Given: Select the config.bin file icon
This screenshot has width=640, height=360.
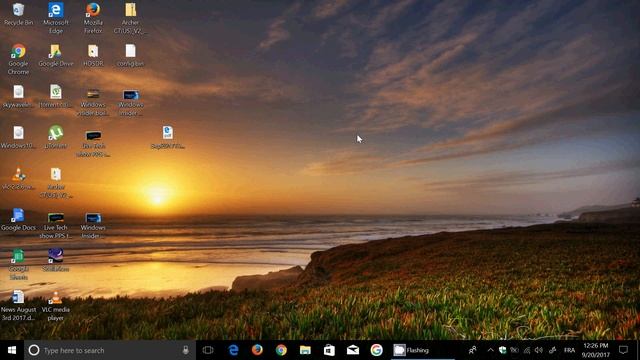Looking at the screenshot, I should pyautogui.click(x=130, y=55).
